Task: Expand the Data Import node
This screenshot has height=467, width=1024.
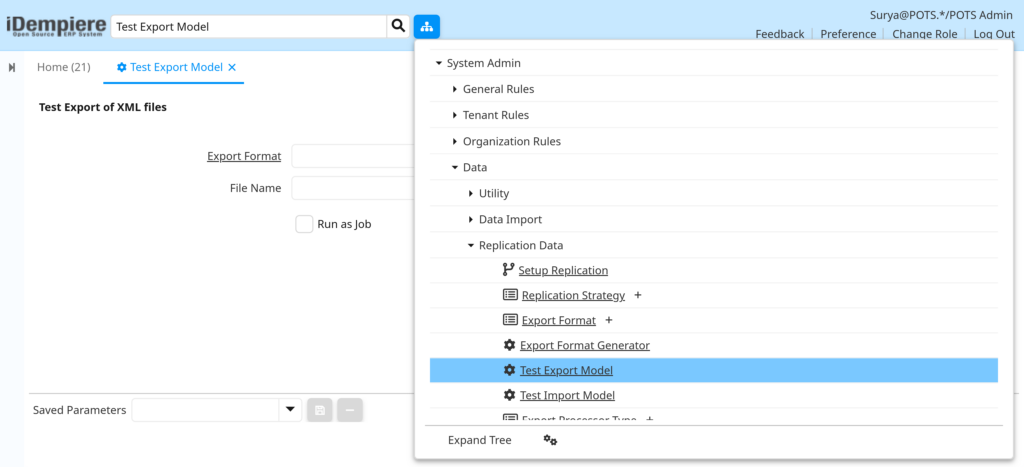Action: (471, 220)
